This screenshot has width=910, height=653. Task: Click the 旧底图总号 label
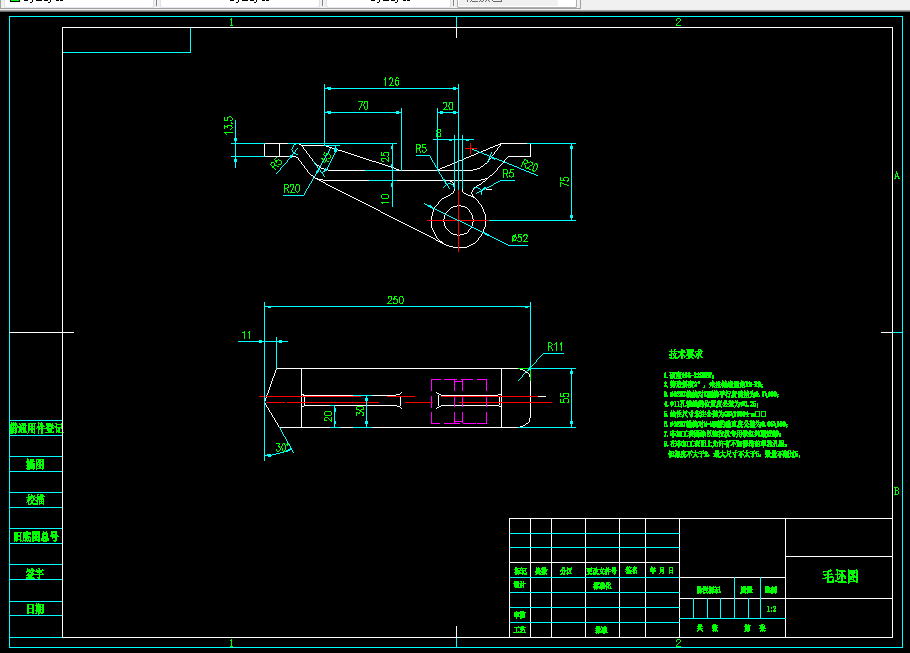pos(36,536)
